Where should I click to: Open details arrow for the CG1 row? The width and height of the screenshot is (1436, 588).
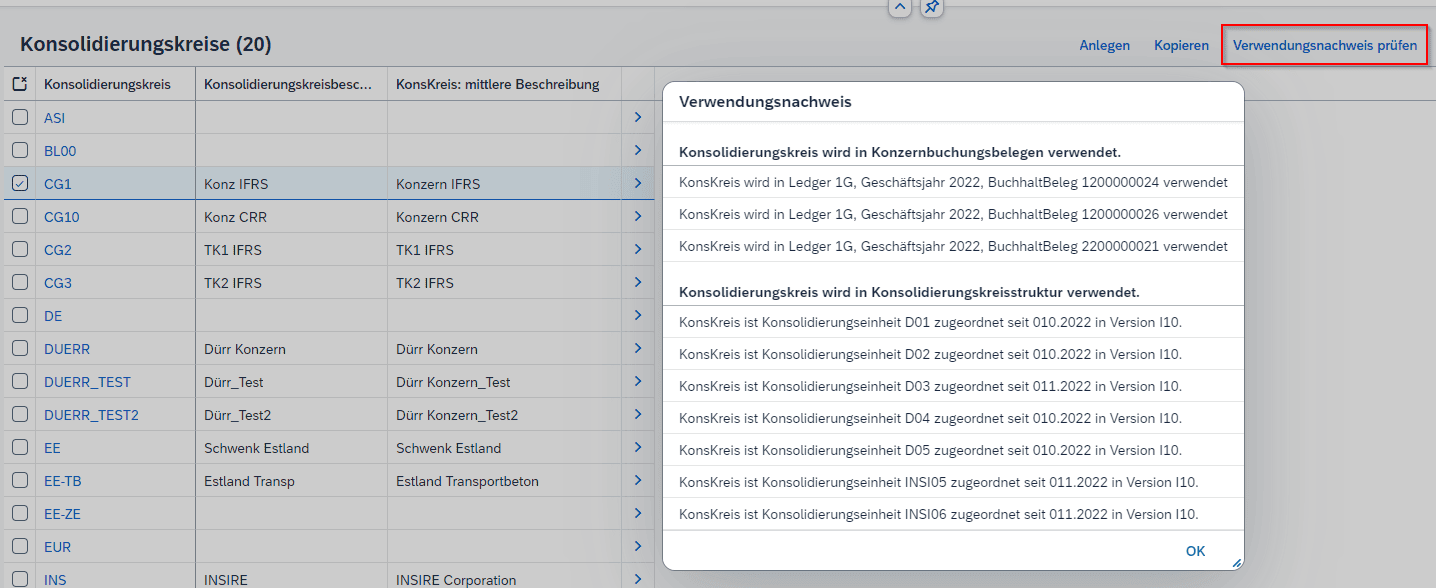pos(638,184)
